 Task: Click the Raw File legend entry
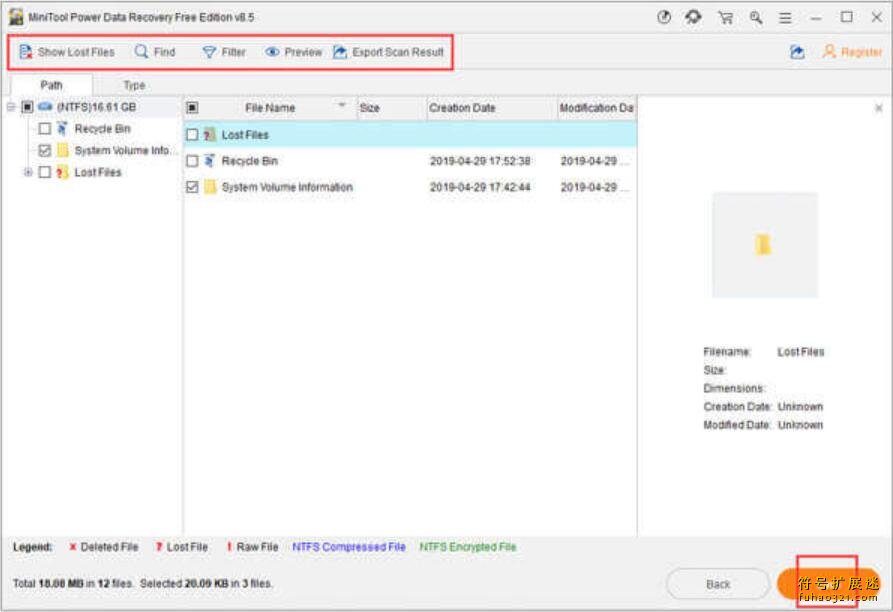pos(252,547)
